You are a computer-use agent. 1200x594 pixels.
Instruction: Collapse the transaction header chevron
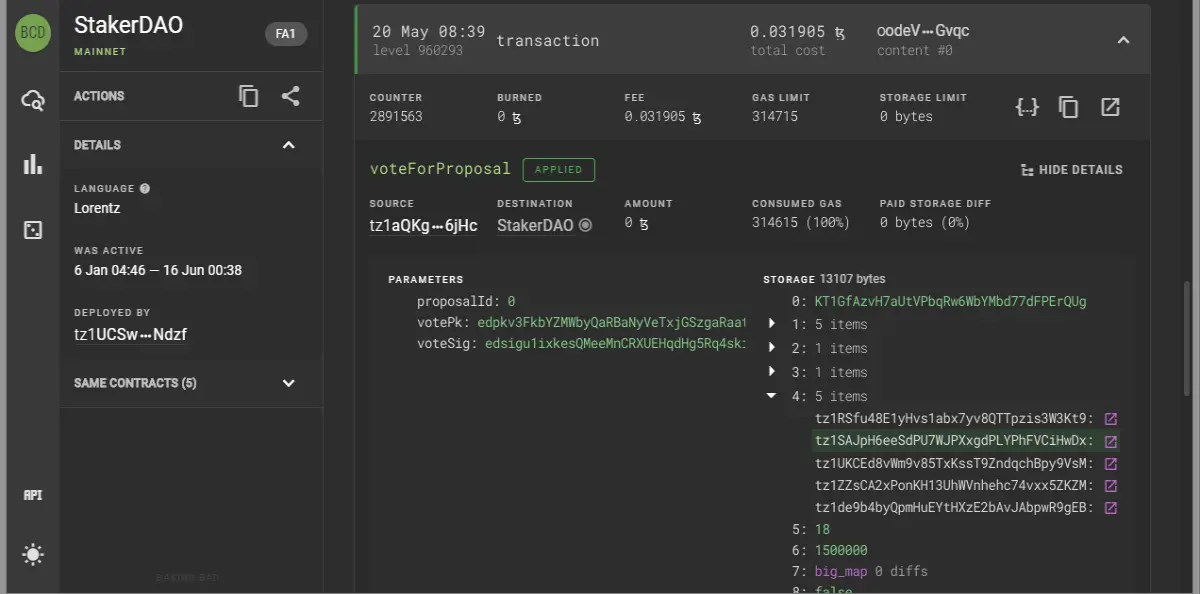pyautogui.click(x=1123, y=40)
